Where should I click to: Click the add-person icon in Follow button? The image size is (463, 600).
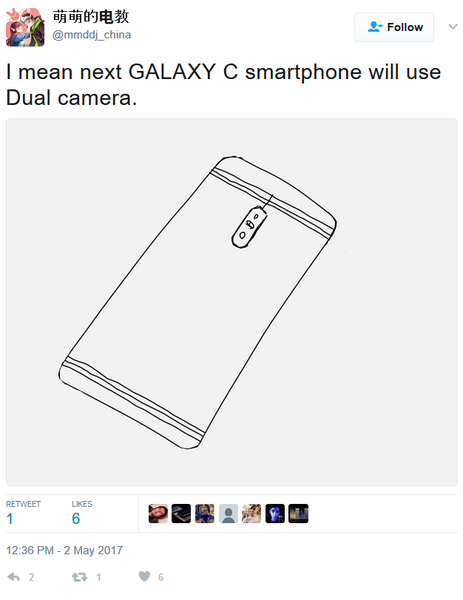coord(375,27)
